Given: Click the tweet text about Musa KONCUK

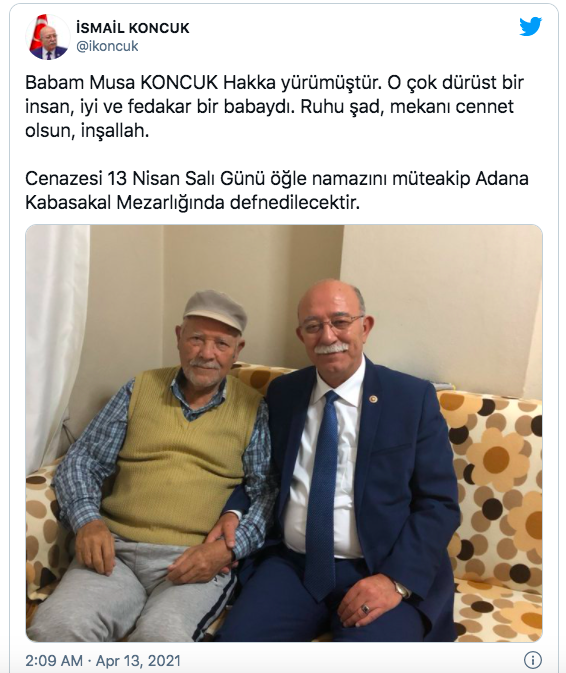Looking at the screenshot, I should coord(274,107).
